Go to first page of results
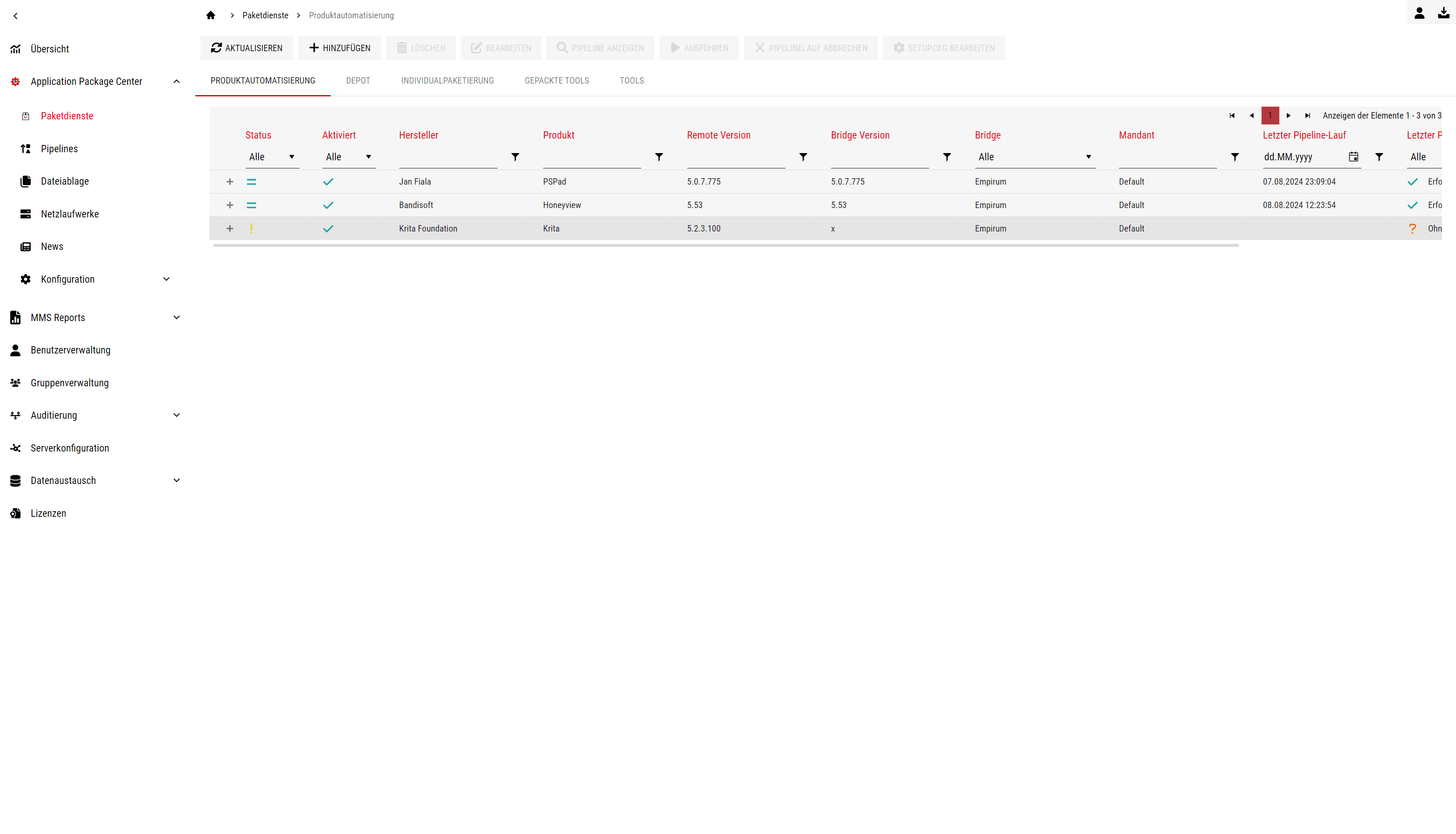This screenshot has height=834, width=1456. point(1232,116)
